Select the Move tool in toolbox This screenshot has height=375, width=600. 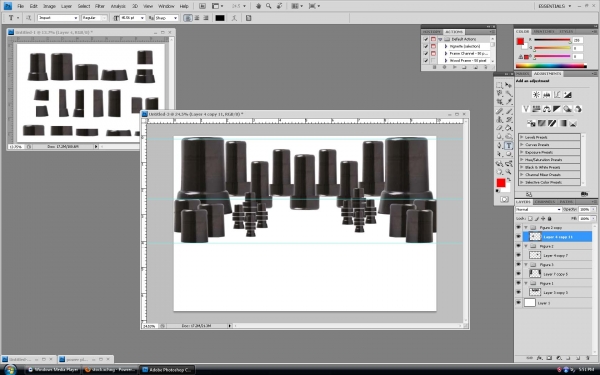point(509,85)
